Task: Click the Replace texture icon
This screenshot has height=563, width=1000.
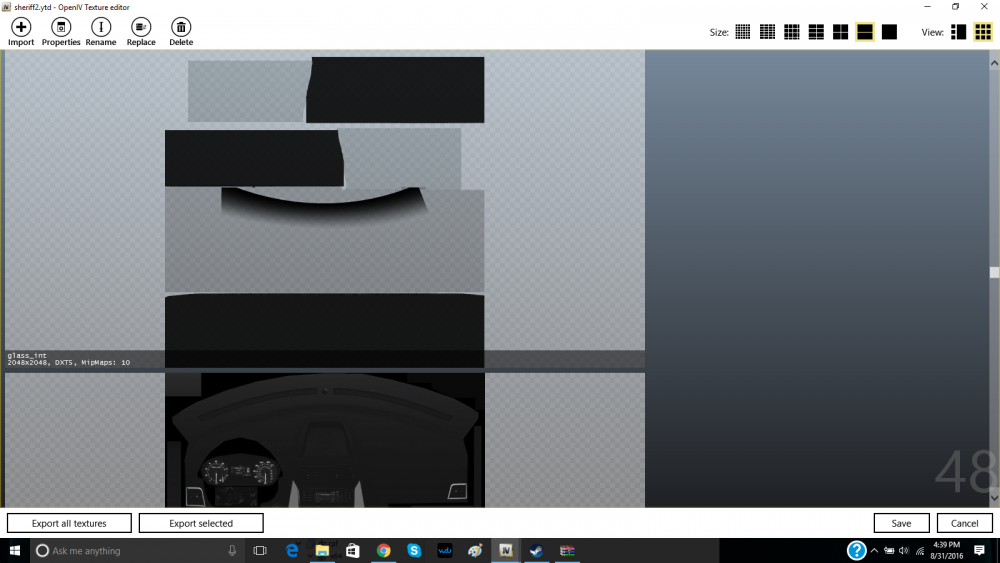Action: [x=141, y=32]
